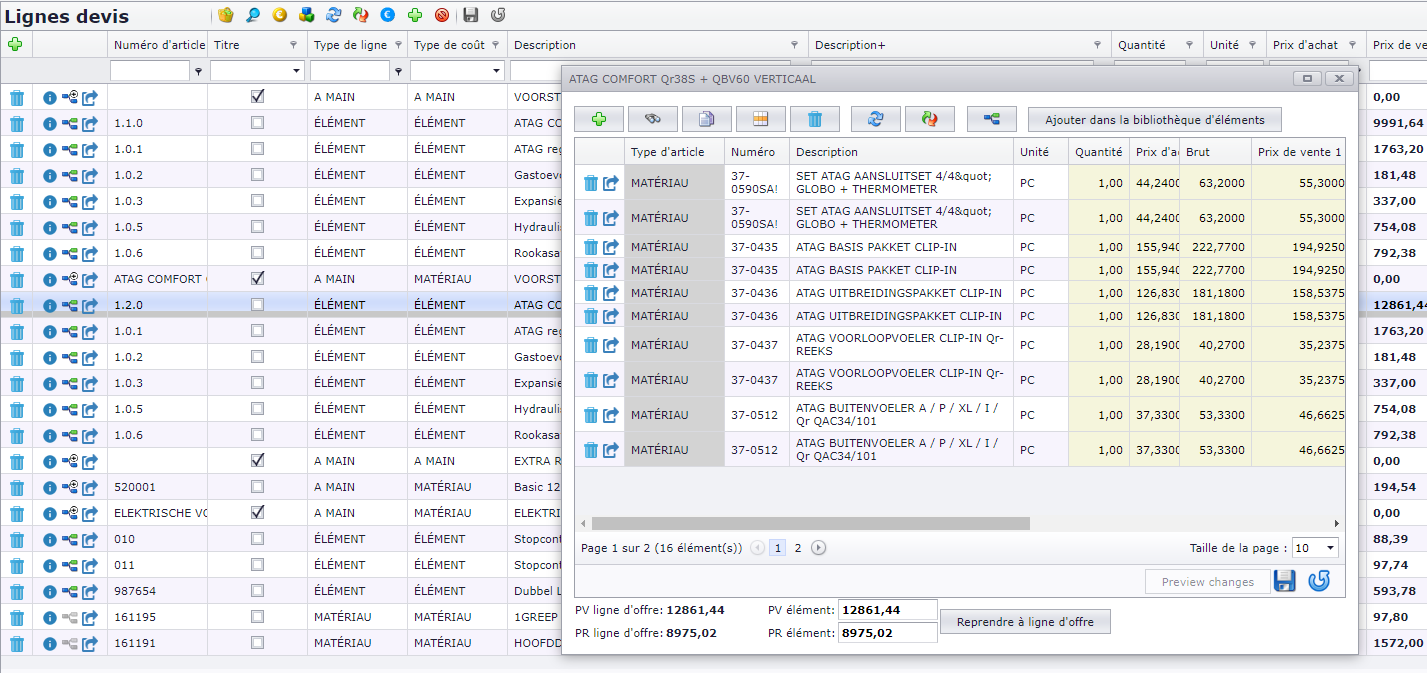1427x673 pixels.
Task: Click the table grid button in popup toolbar
Action: point(761,119)
